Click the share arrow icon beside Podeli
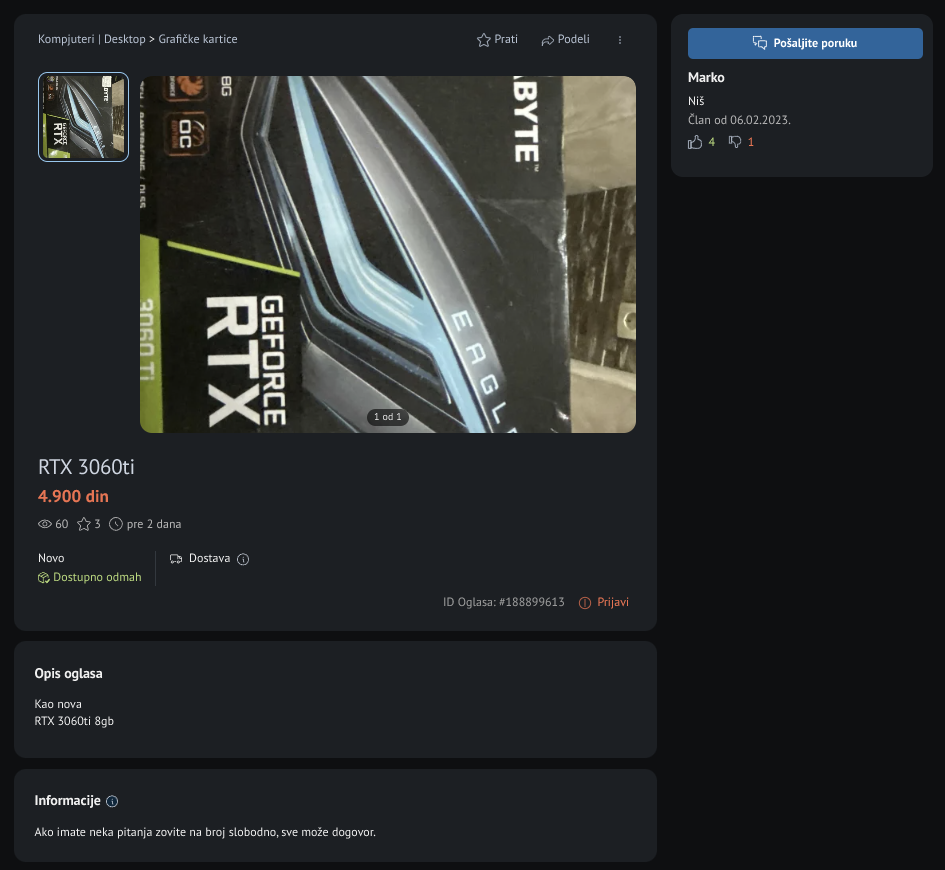Image resolution: width=945 pixels, height=870 pixels. click(547, 40)
